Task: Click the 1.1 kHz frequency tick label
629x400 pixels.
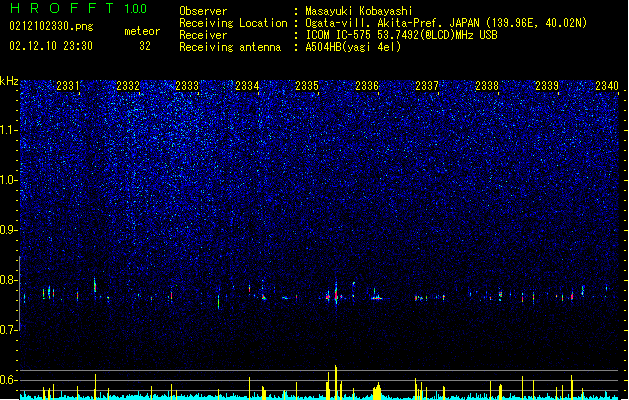Action: (8, 130)
